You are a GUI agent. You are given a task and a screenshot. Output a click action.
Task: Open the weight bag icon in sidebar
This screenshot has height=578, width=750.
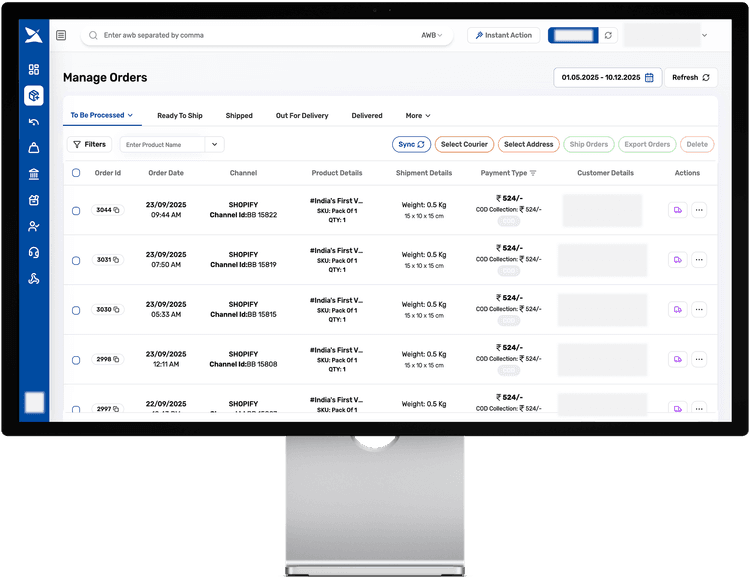(x=33, y=148)
